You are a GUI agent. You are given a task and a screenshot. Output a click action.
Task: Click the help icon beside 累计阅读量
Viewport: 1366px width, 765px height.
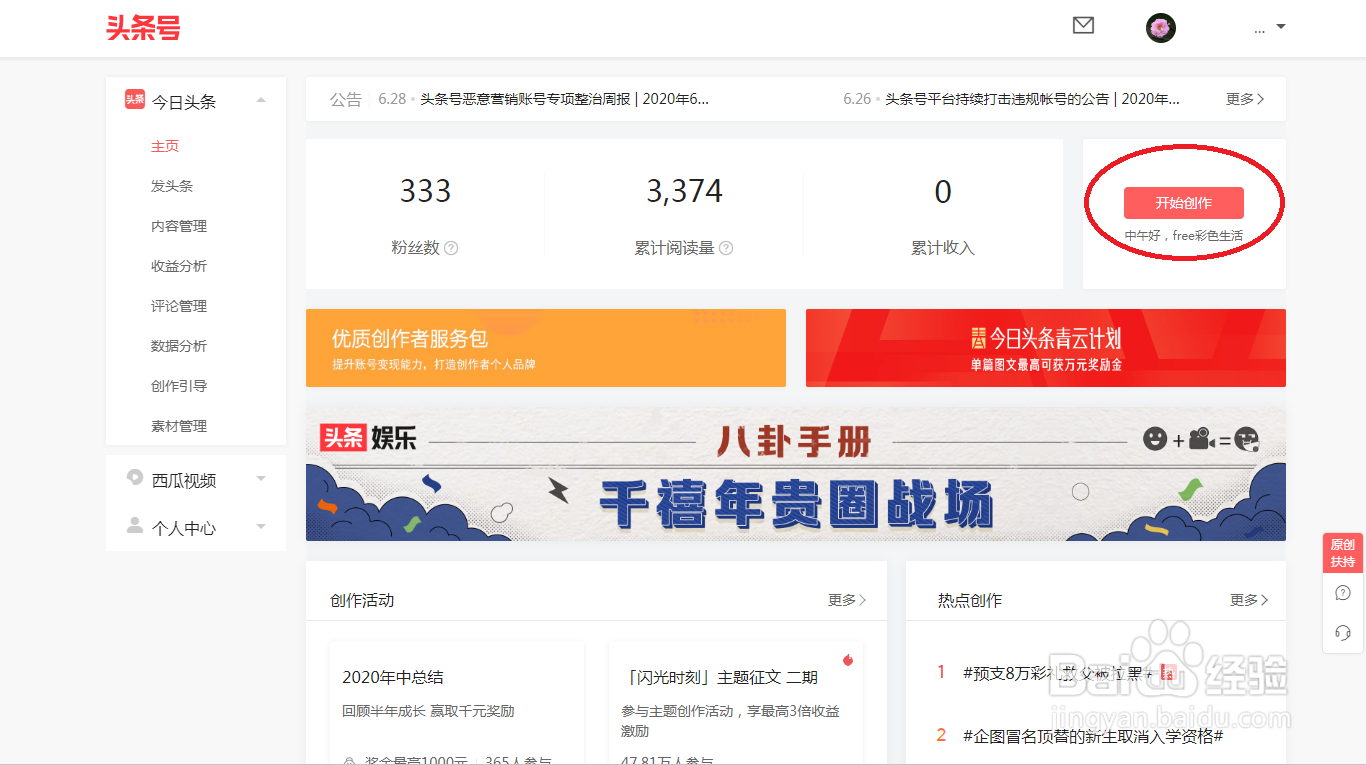pos(727,248)
